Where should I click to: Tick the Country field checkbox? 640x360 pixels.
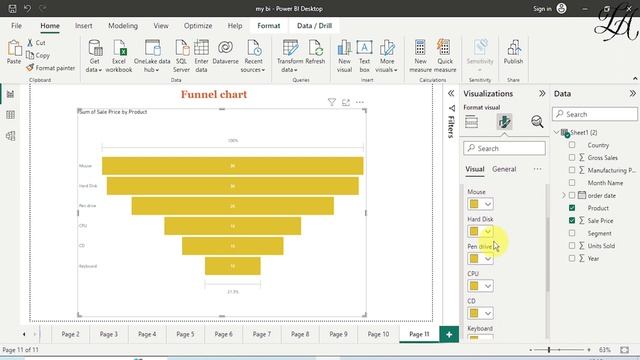point(572,145)
